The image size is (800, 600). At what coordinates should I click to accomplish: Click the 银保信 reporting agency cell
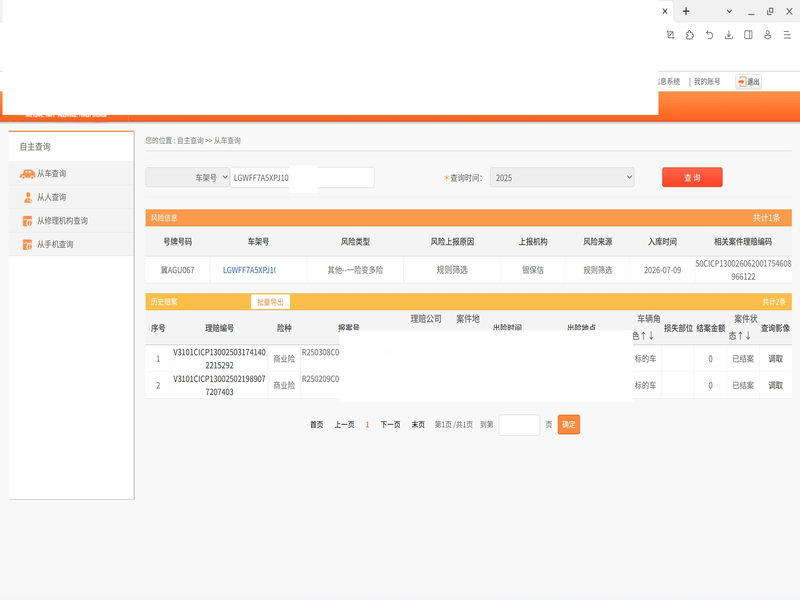[533, 270]
